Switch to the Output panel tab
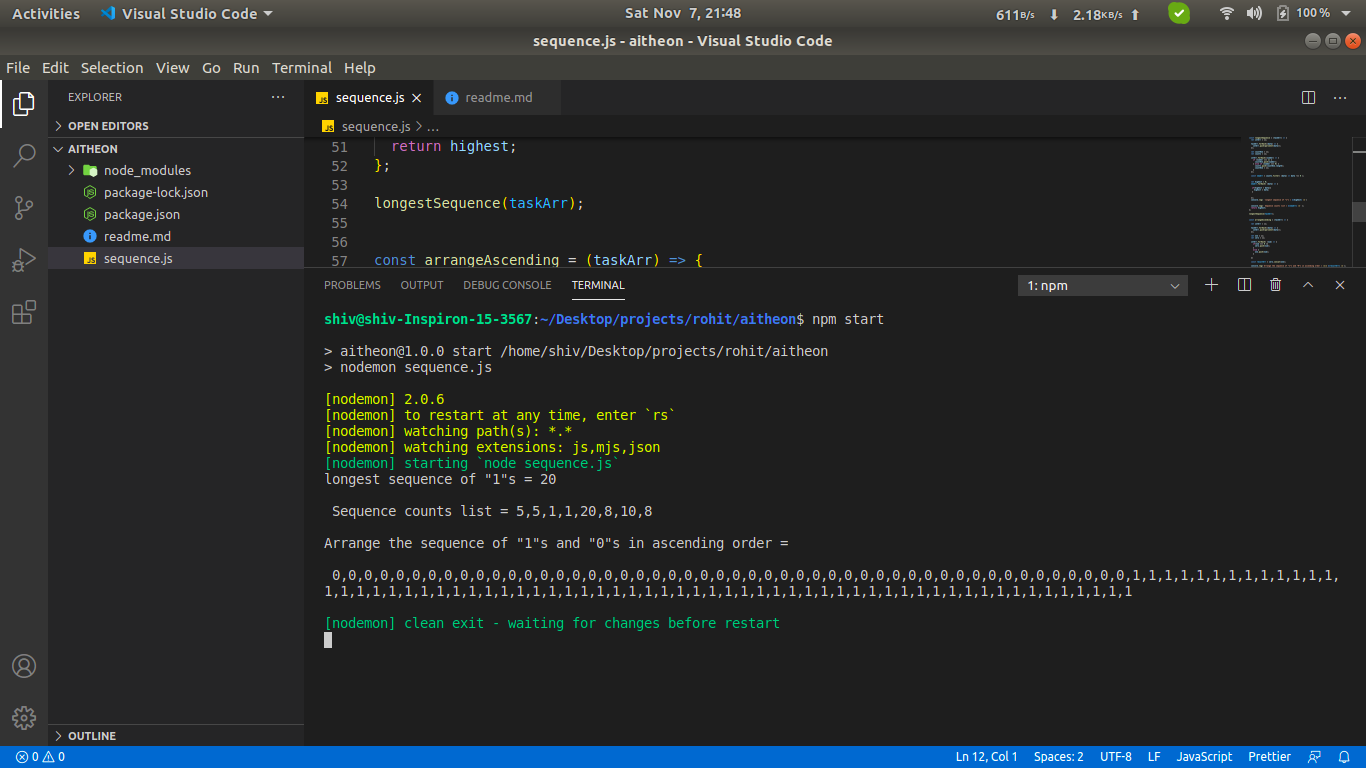Image resolution: width=1366 pixels, height=768 pixels. [422, 285]
